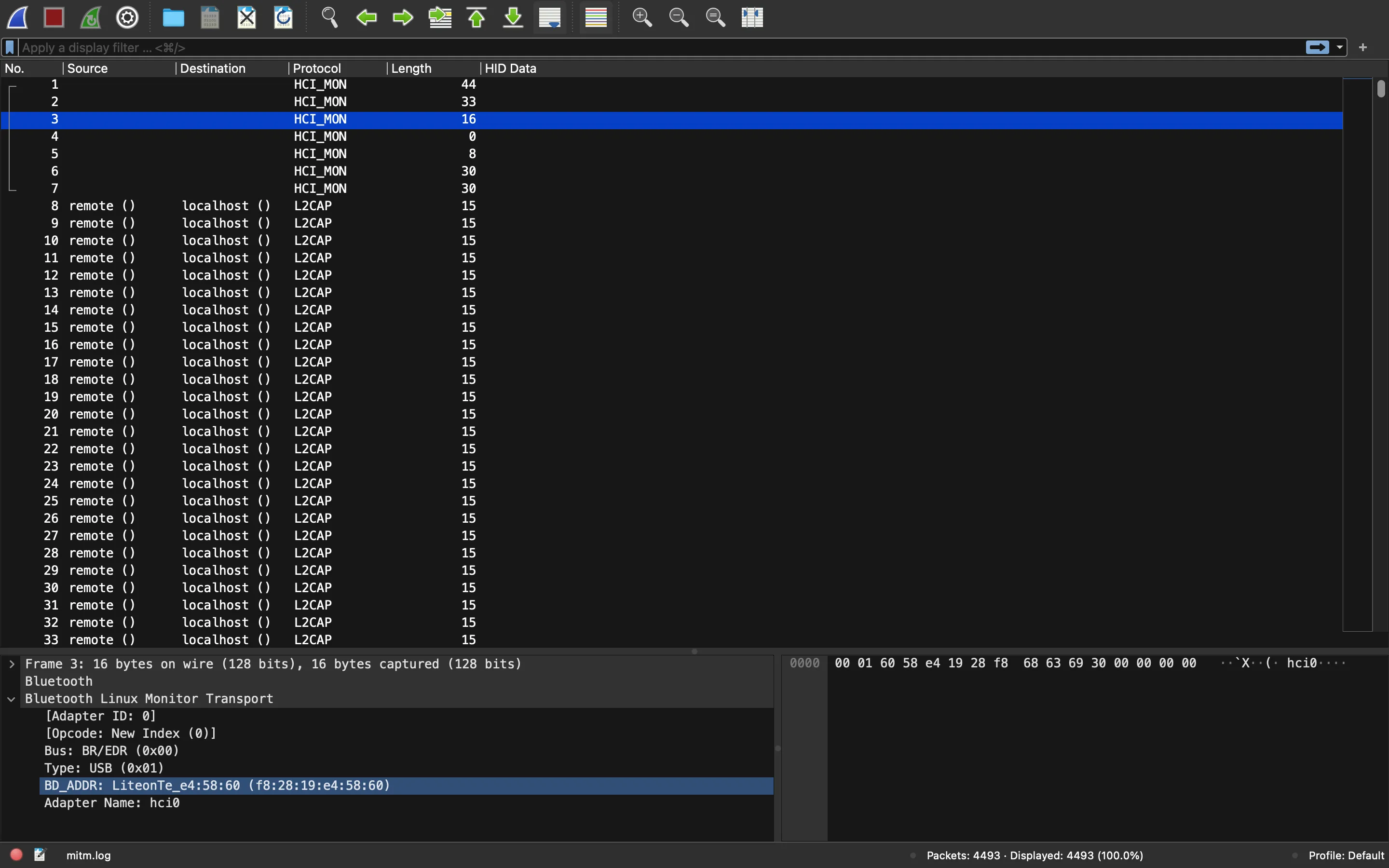This screenshot has height=868, width=1389.
Task: Close this capture file
Action: pos(247,18)
